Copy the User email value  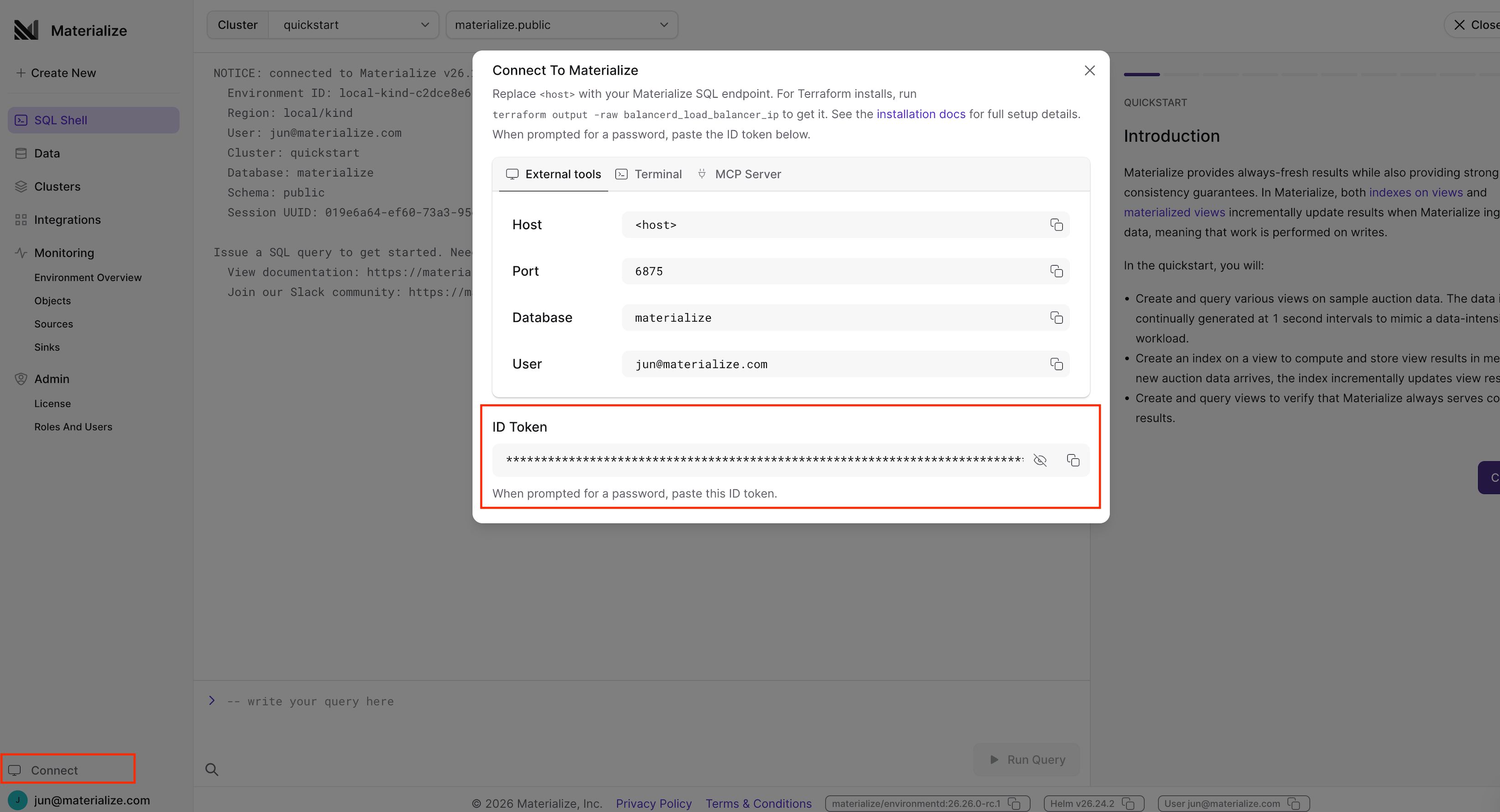pyautogui.click(x=1056, y=365)
